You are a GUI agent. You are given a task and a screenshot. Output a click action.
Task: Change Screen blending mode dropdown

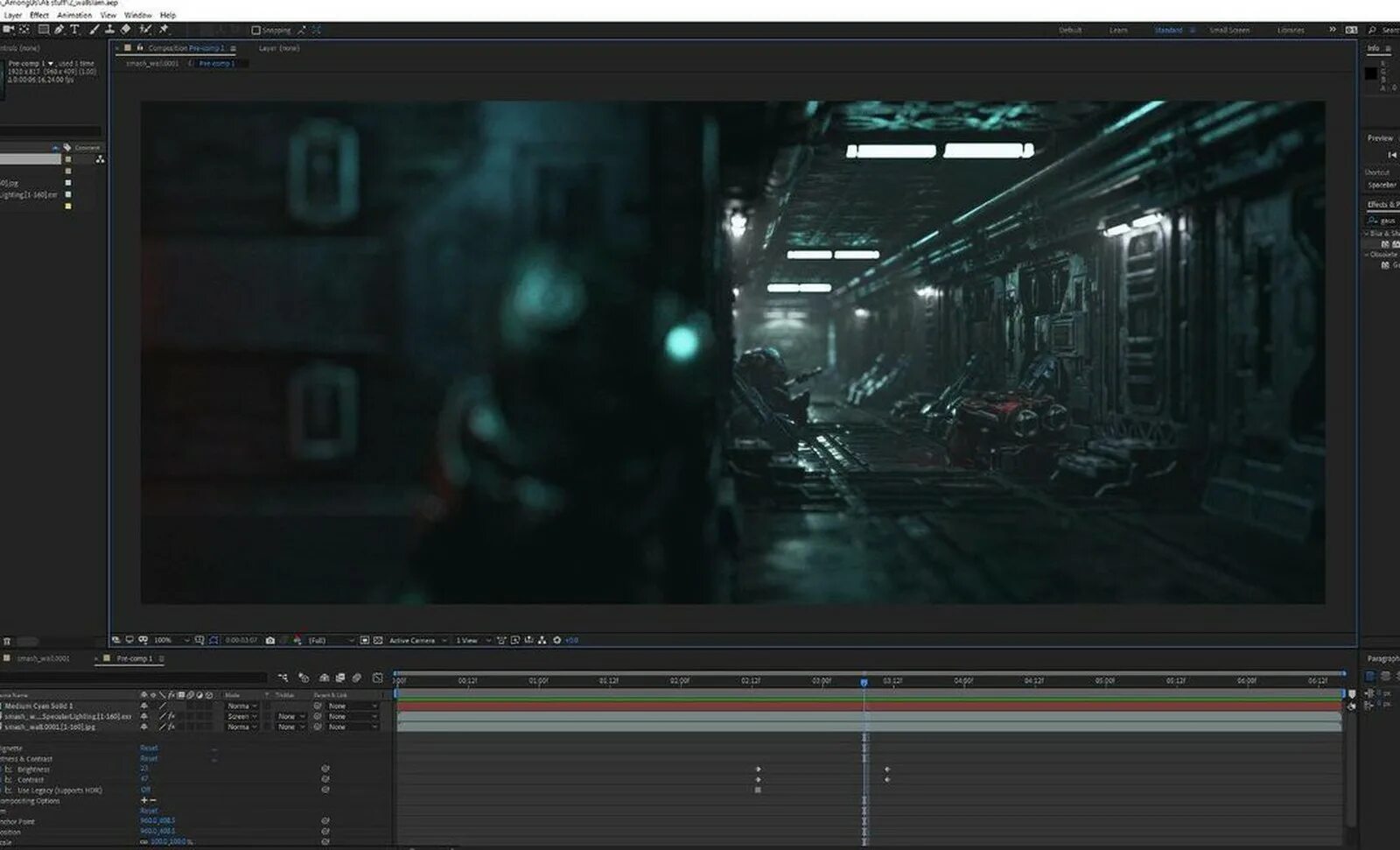[242, 716]
